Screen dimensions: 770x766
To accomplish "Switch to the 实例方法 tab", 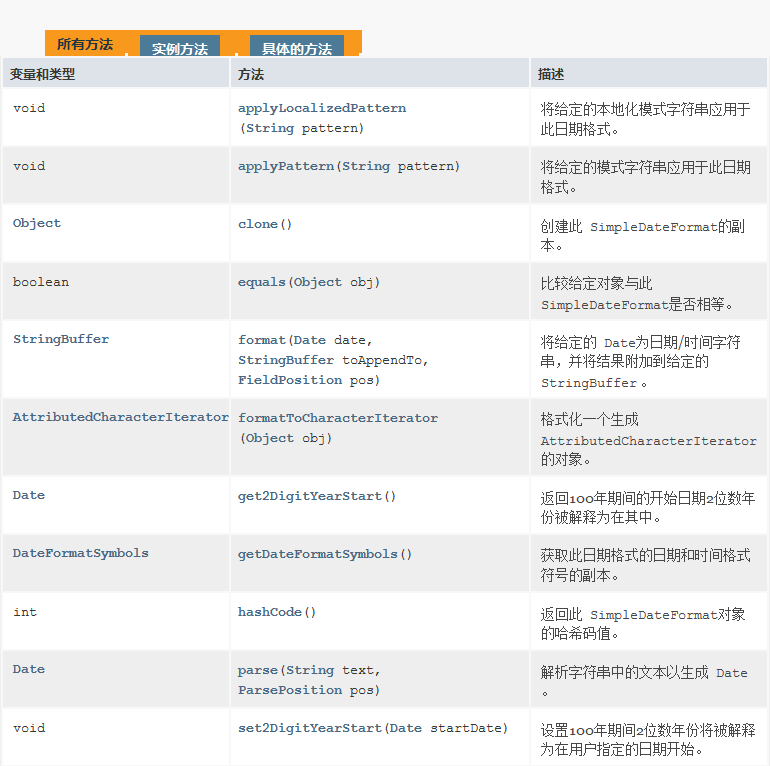I will (180, 48).
